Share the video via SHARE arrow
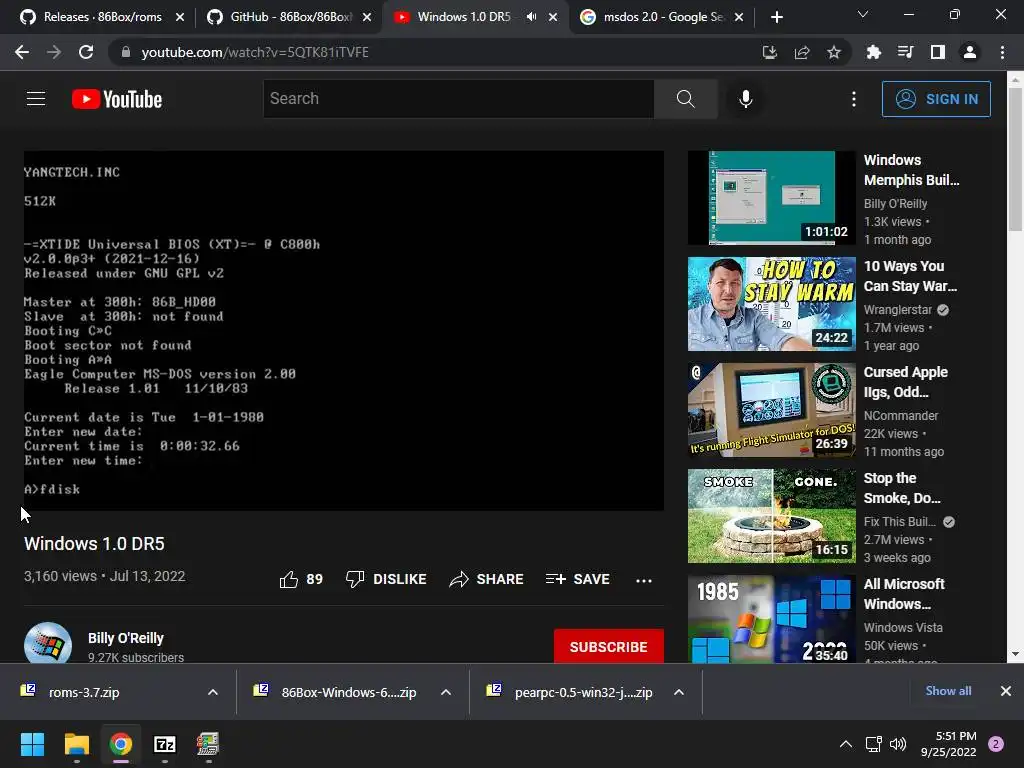Viewport: 1024px width, 768px height. [x=487, y=579]
